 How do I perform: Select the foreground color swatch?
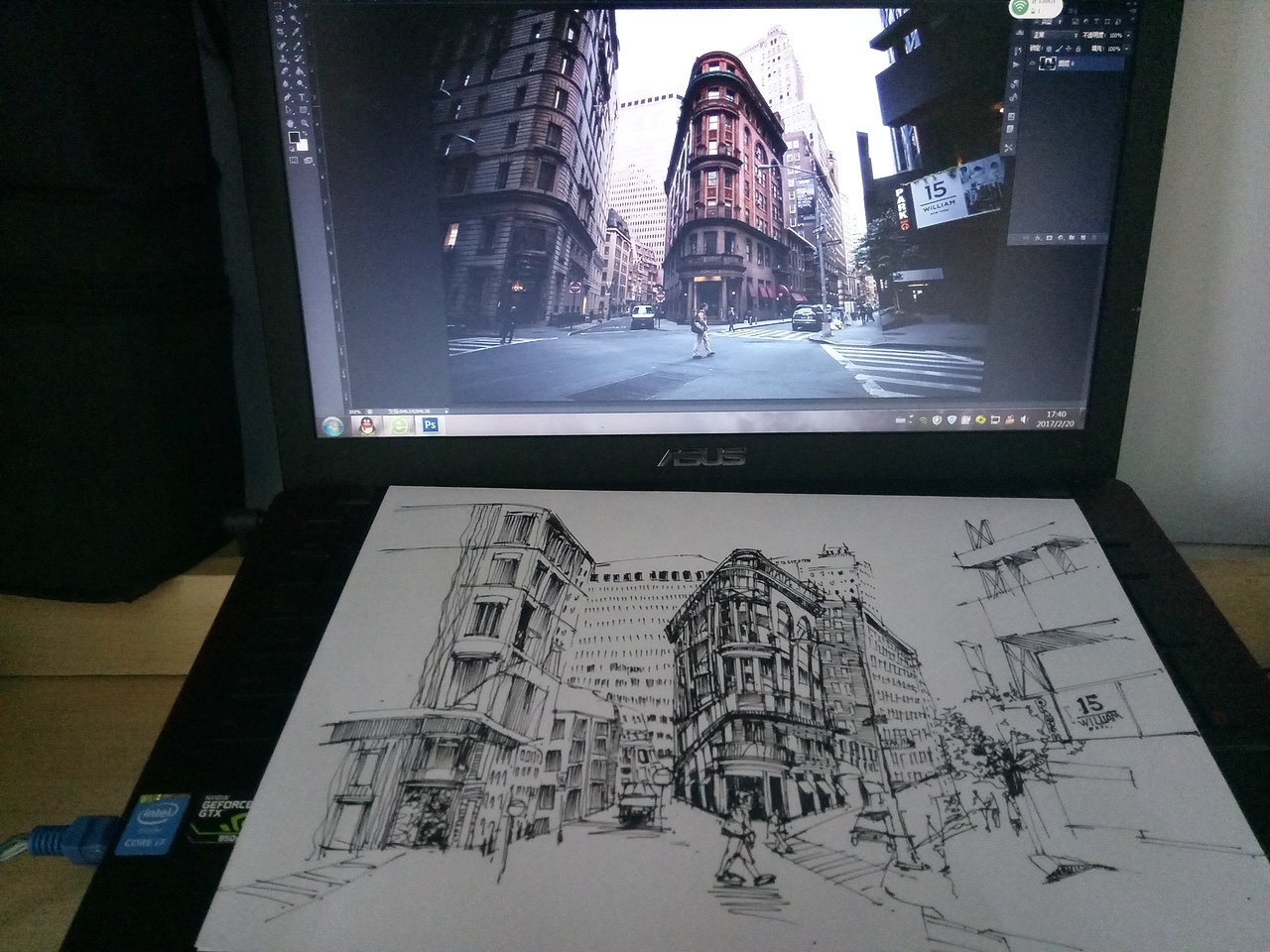294,137
